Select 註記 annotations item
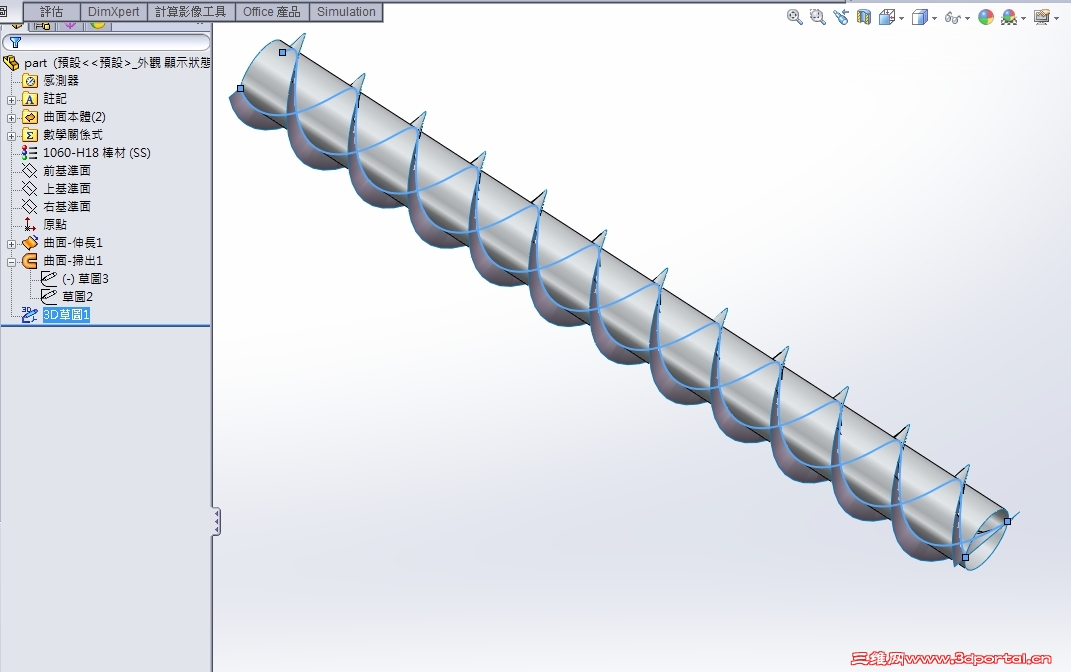Viewport: 1071px width, 672px height. click(55, 99)
